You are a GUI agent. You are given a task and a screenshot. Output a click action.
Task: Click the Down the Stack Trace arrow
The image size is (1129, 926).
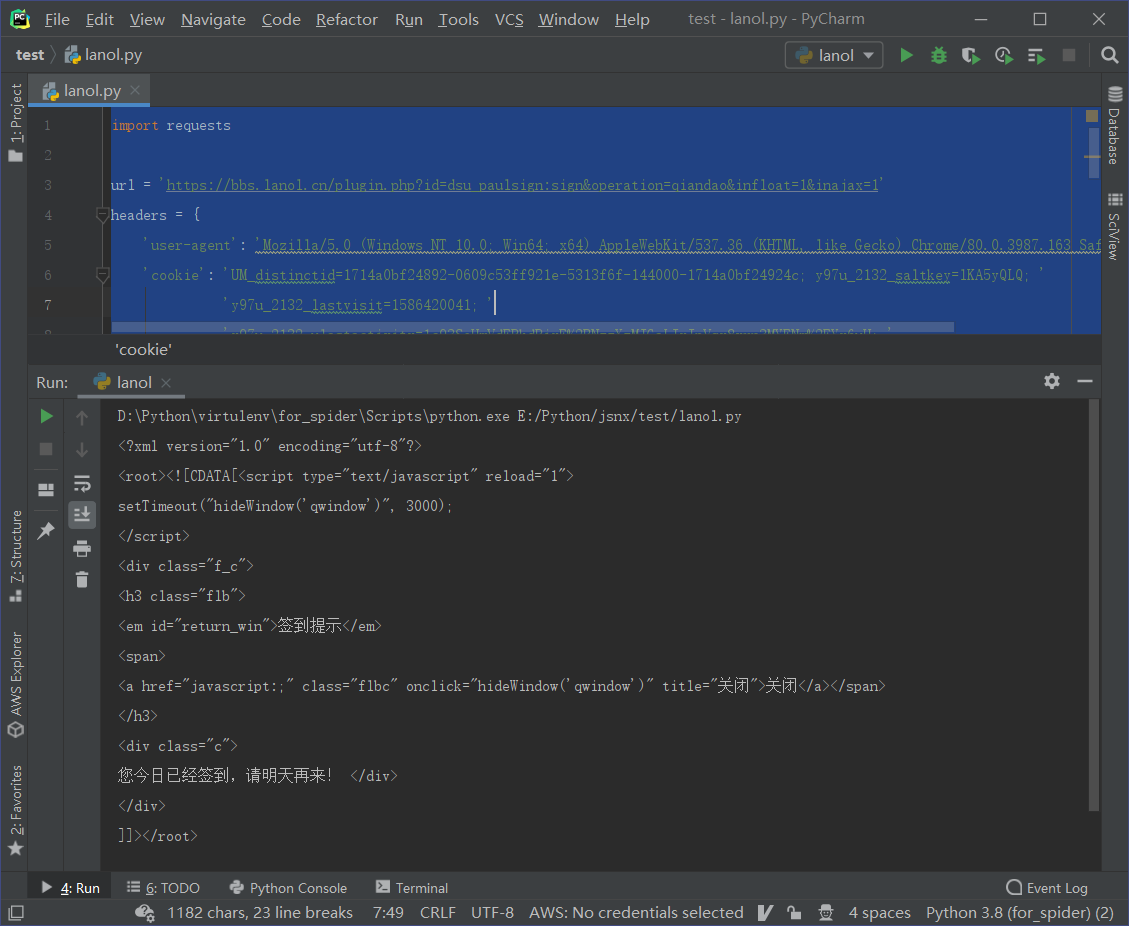[82, 450]
